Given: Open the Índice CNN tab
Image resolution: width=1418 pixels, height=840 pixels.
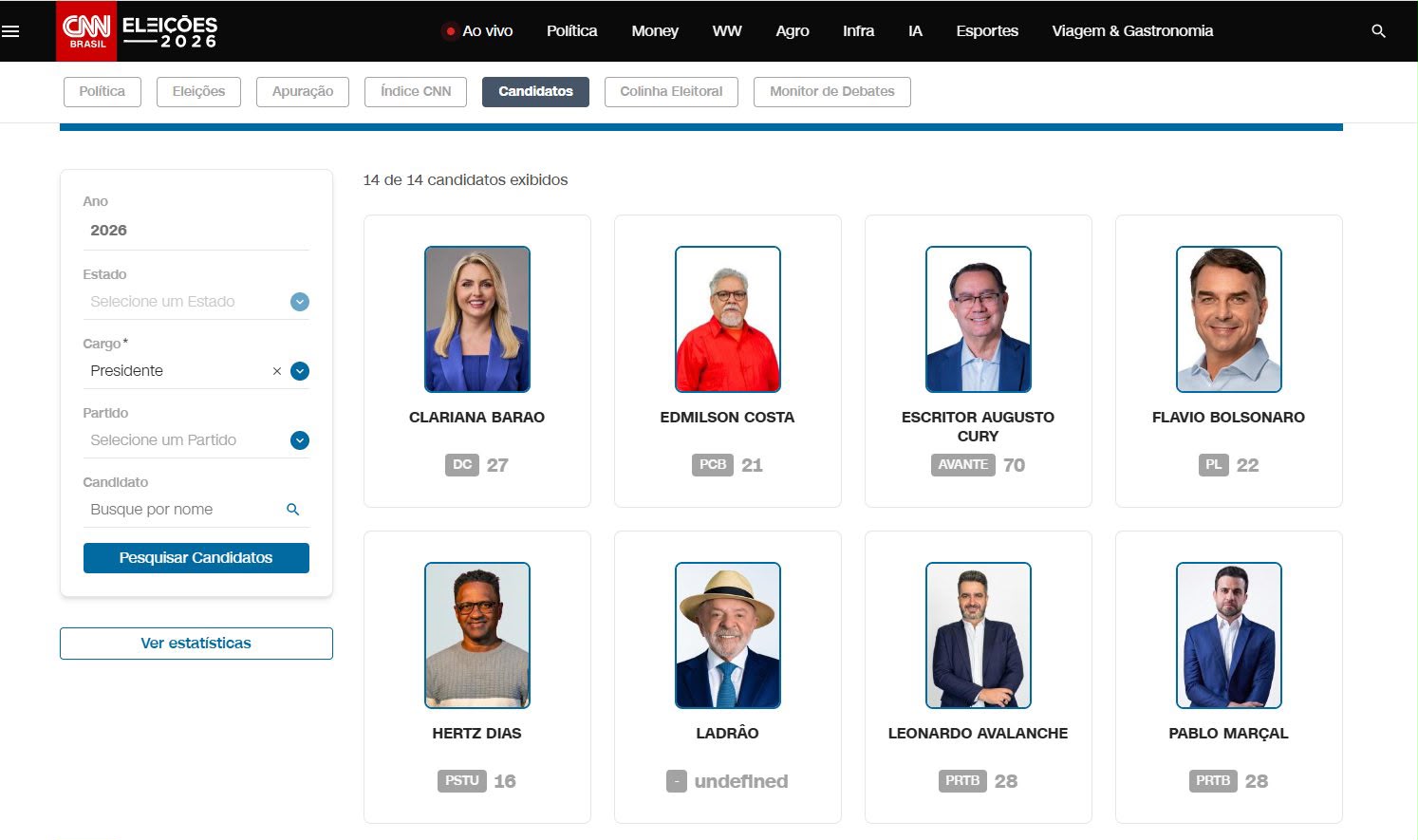Looking at the screenshot, I should pyautogui.click(x=416, y=92).
